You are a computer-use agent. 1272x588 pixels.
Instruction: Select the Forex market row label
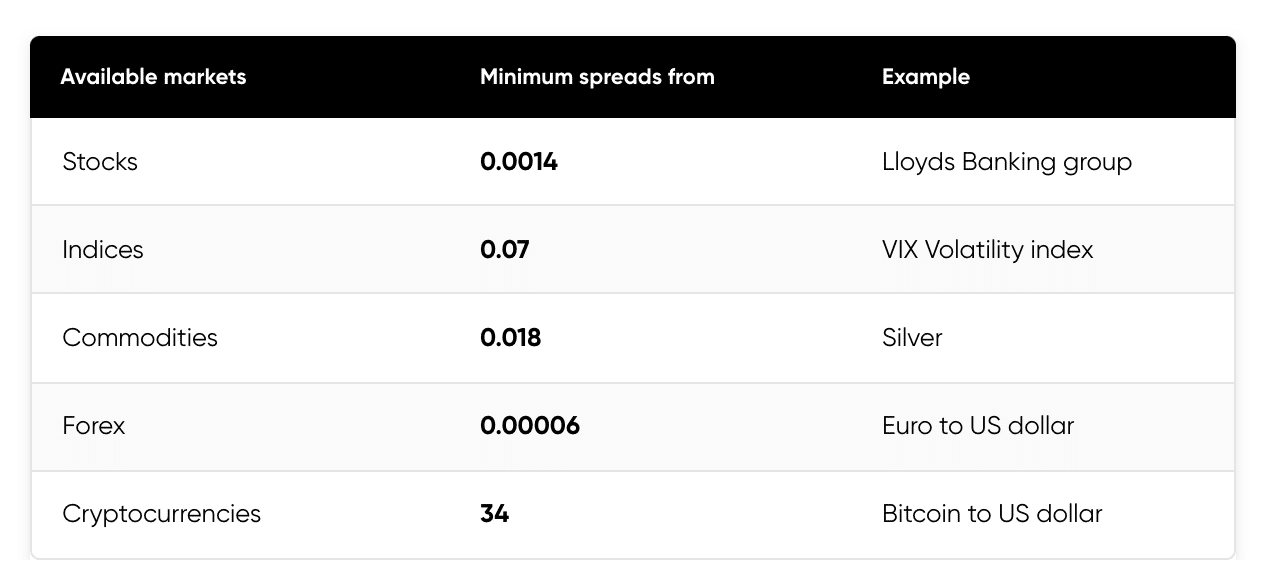94,426
